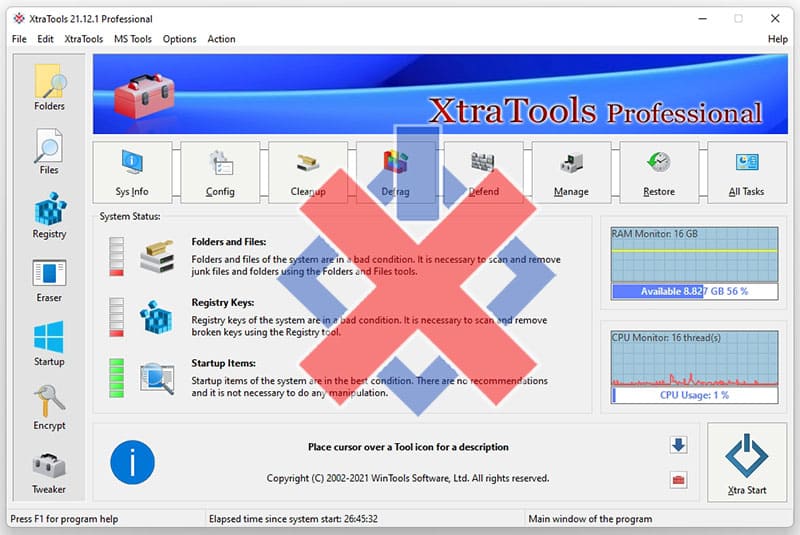The height and width of the screenshot is (535, 800).
Task: Open the Files scanner tool
Action: (49, 151)
